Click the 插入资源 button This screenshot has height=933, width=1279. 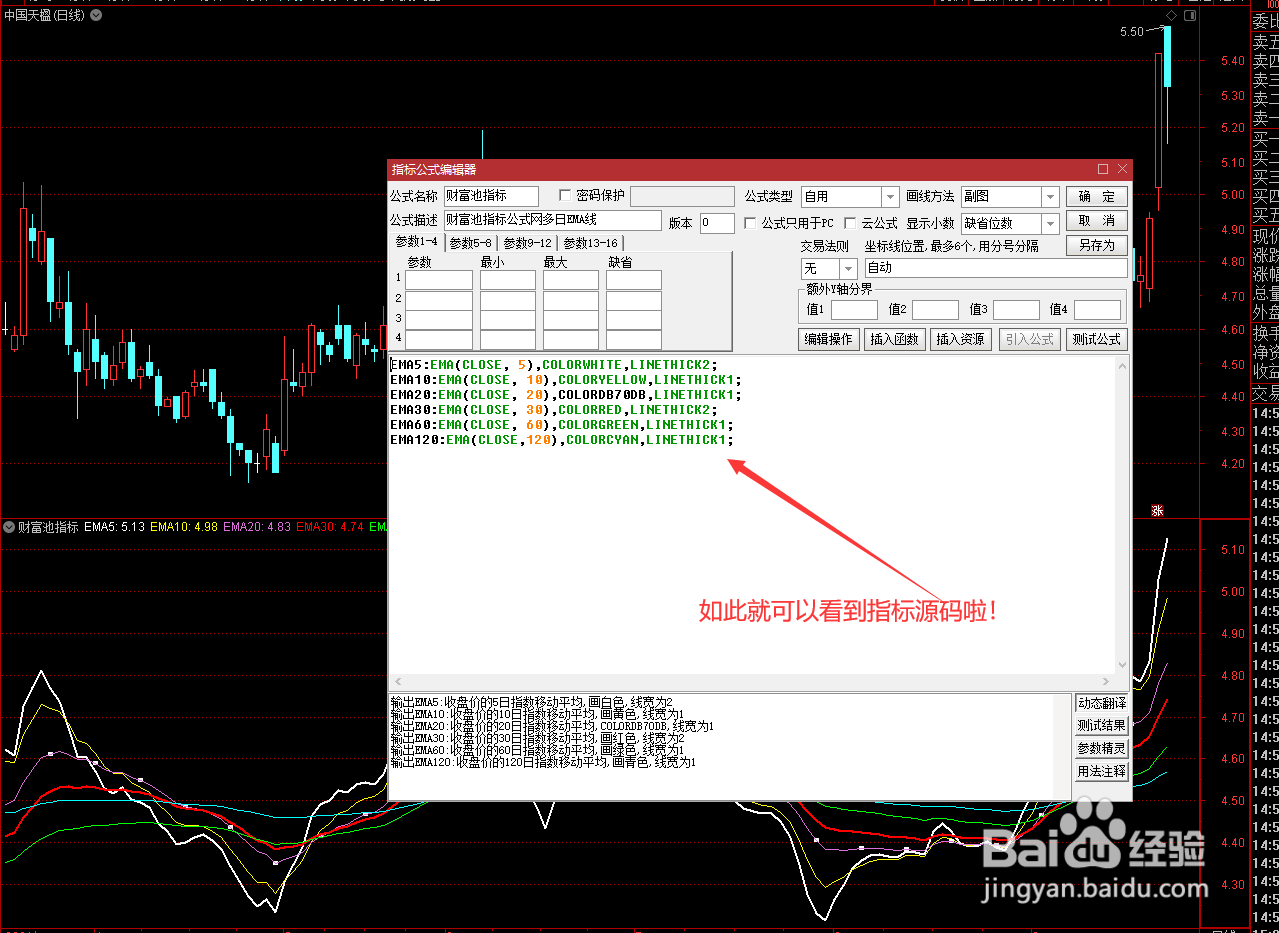[960, 339]
